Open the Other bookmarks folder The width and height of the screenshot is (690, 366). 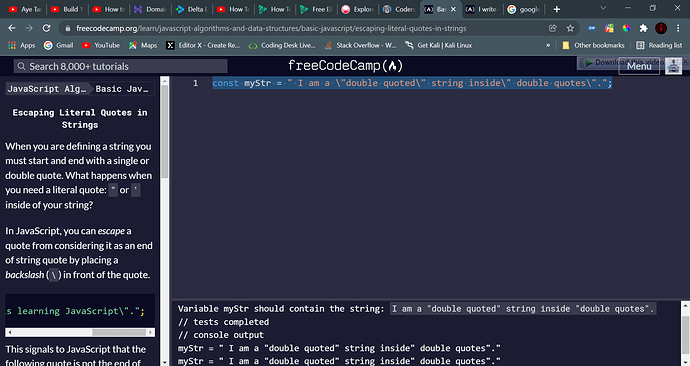(593, 45)
